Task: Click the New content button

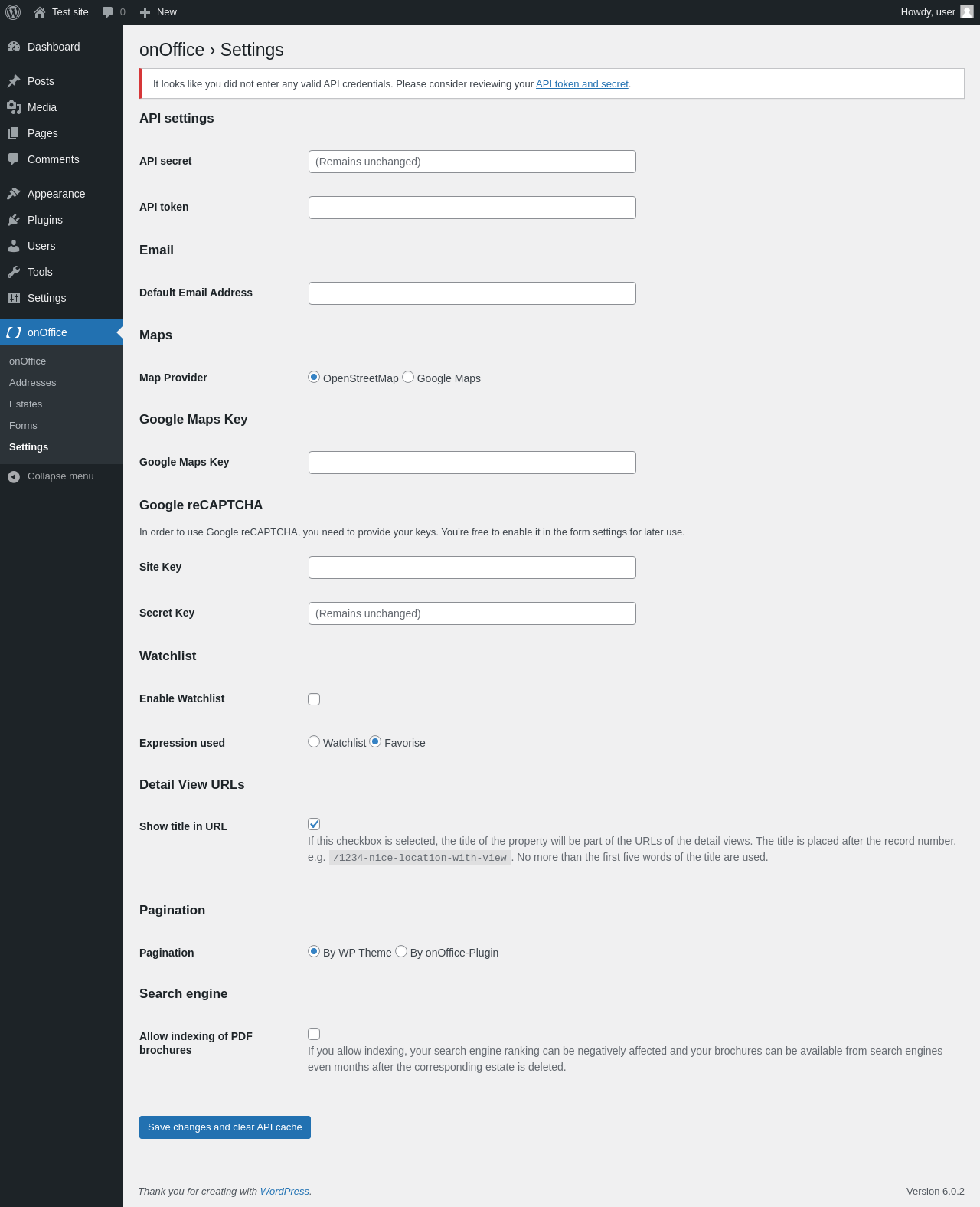Action: 158,12
